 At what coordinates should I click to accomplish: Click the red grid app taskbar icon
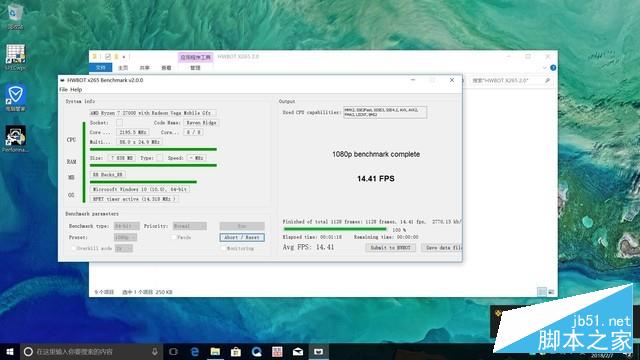pos(277,351)
